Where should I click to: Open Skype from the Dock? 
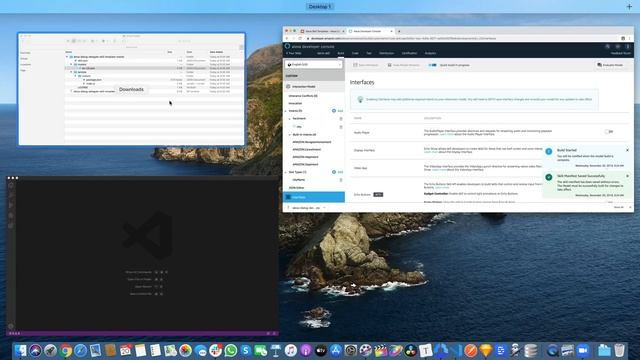tap(245, 350)
